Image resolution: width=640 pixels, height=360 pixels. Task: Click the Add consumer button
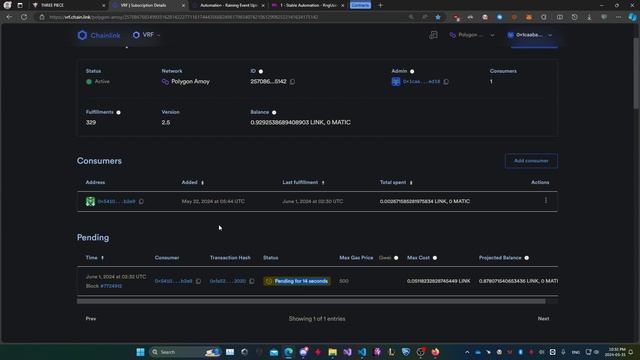(x=531, y=161)
